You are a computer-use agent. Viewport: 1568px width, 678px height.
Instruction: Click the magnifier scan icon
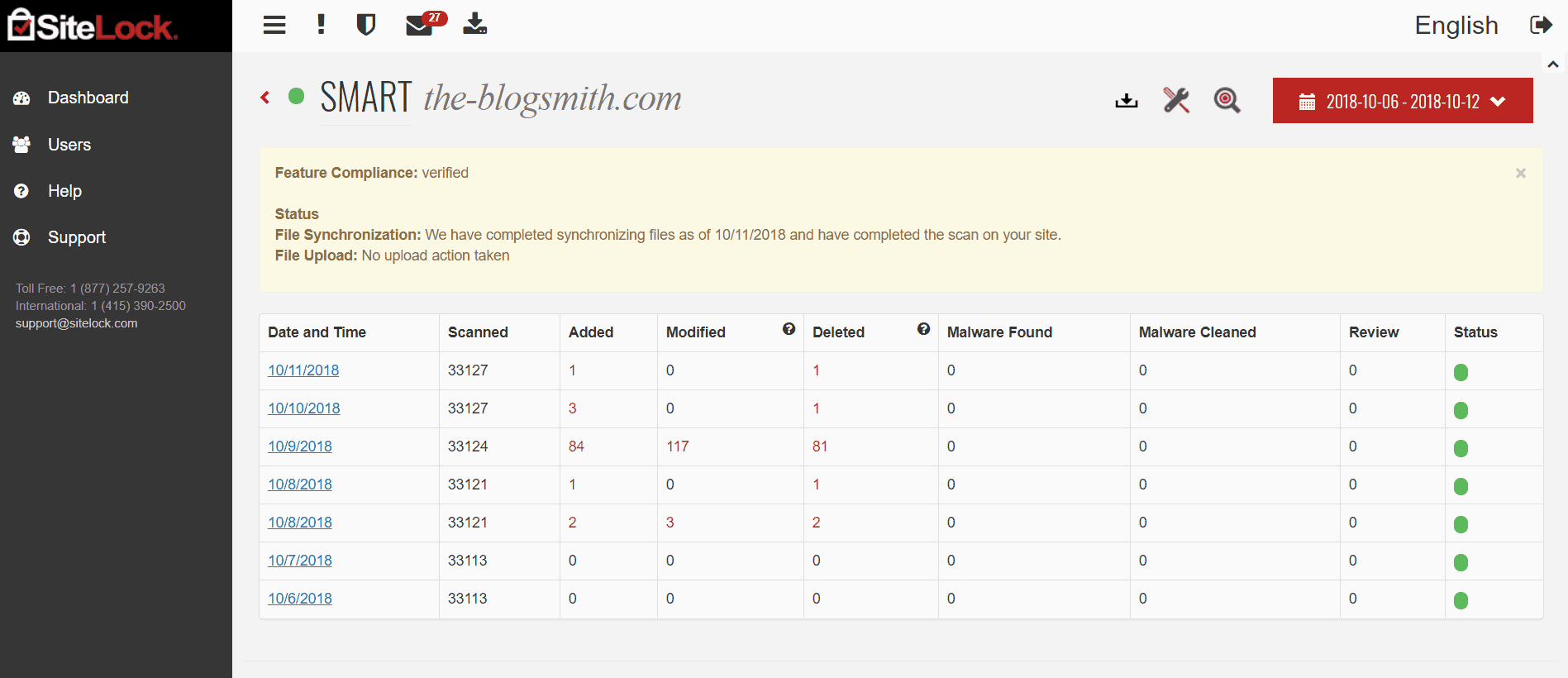point(1227,100)
